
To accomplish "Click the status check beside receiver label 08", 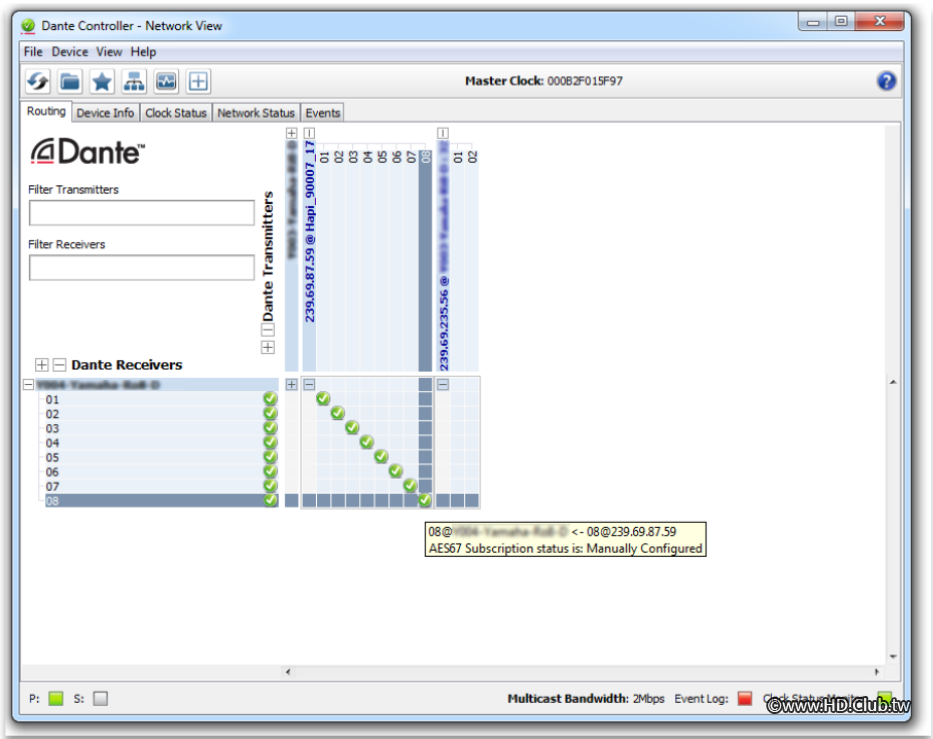I will coord(271,500).
